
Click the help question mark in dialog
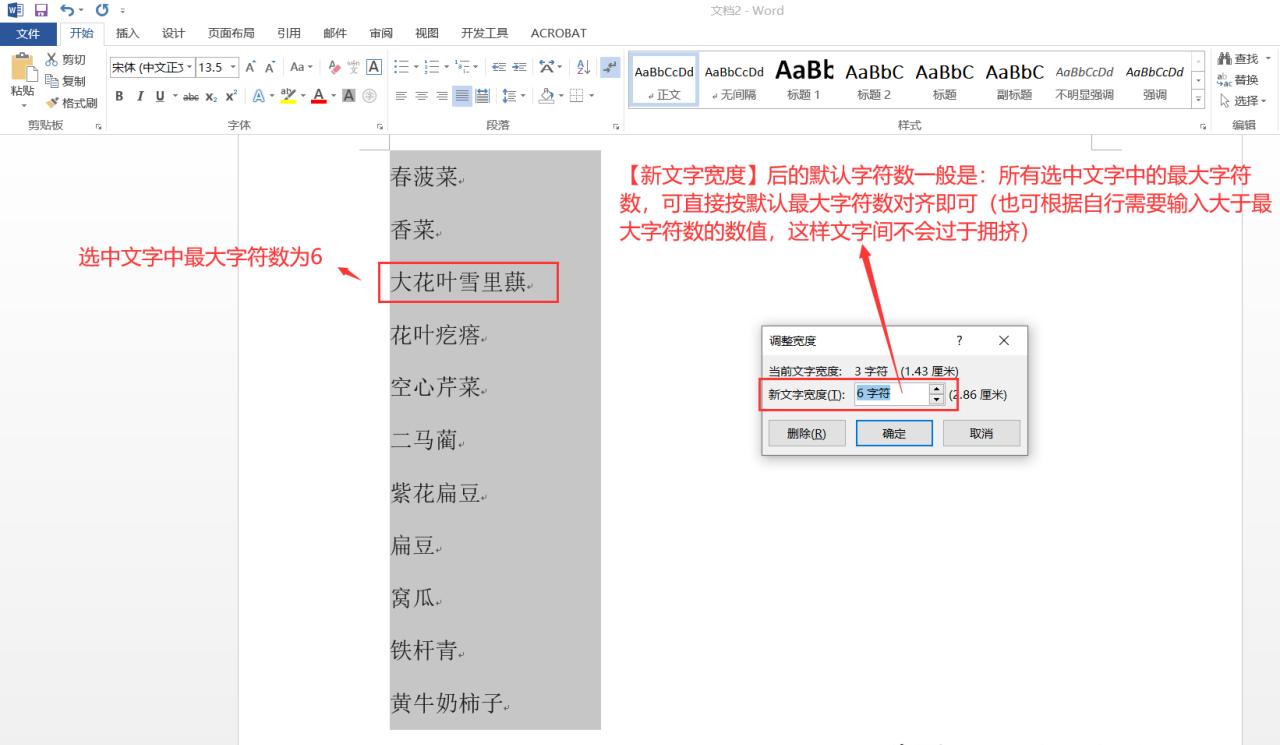pos(959,341)
